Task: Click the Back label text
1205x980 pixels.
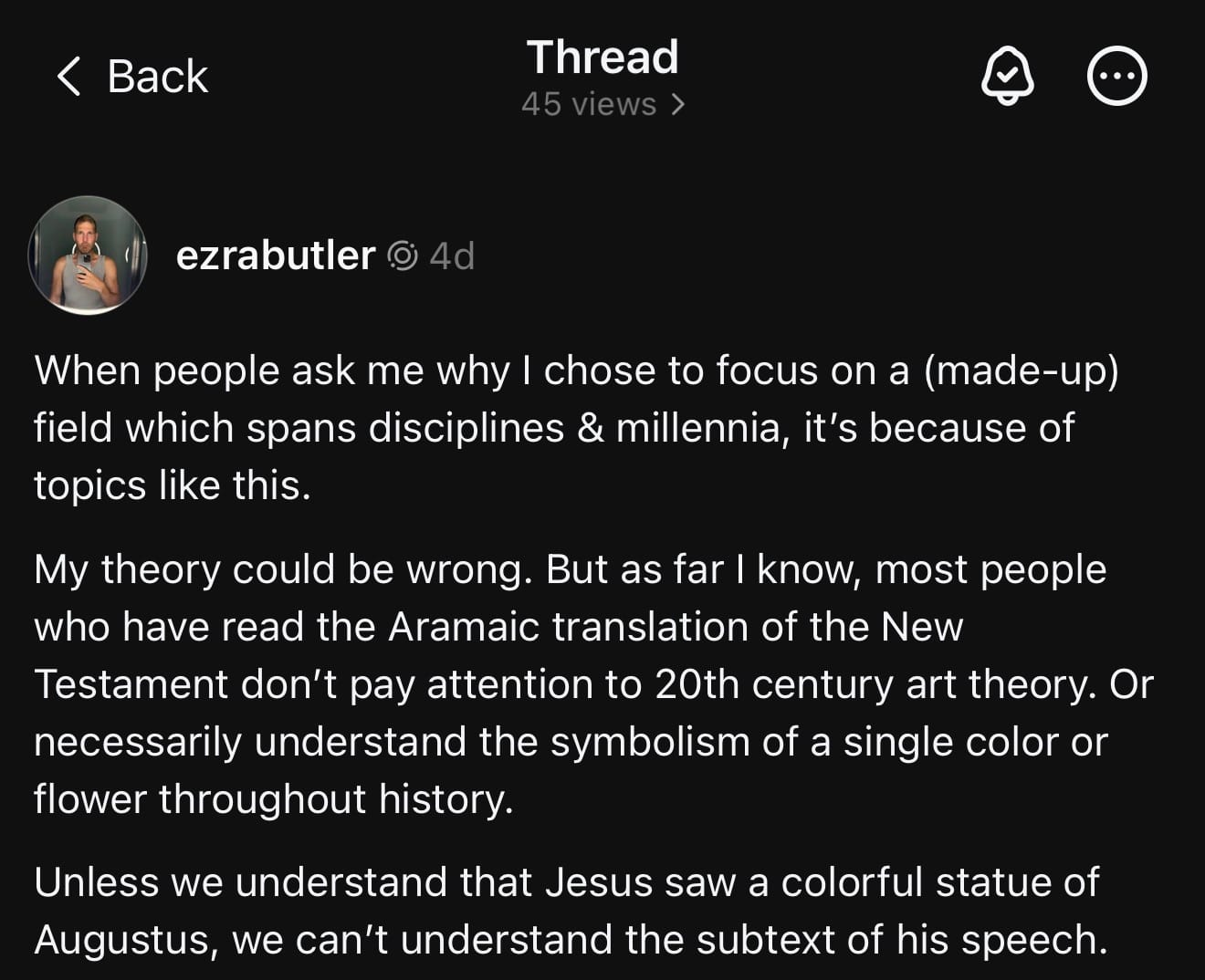Action: pos(157,76)
